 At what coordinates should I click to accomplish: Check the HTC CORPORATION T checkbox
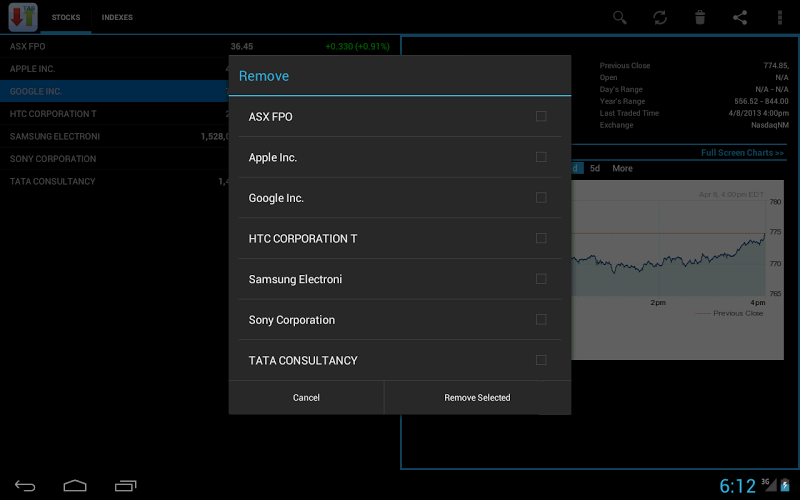[541, 238]
